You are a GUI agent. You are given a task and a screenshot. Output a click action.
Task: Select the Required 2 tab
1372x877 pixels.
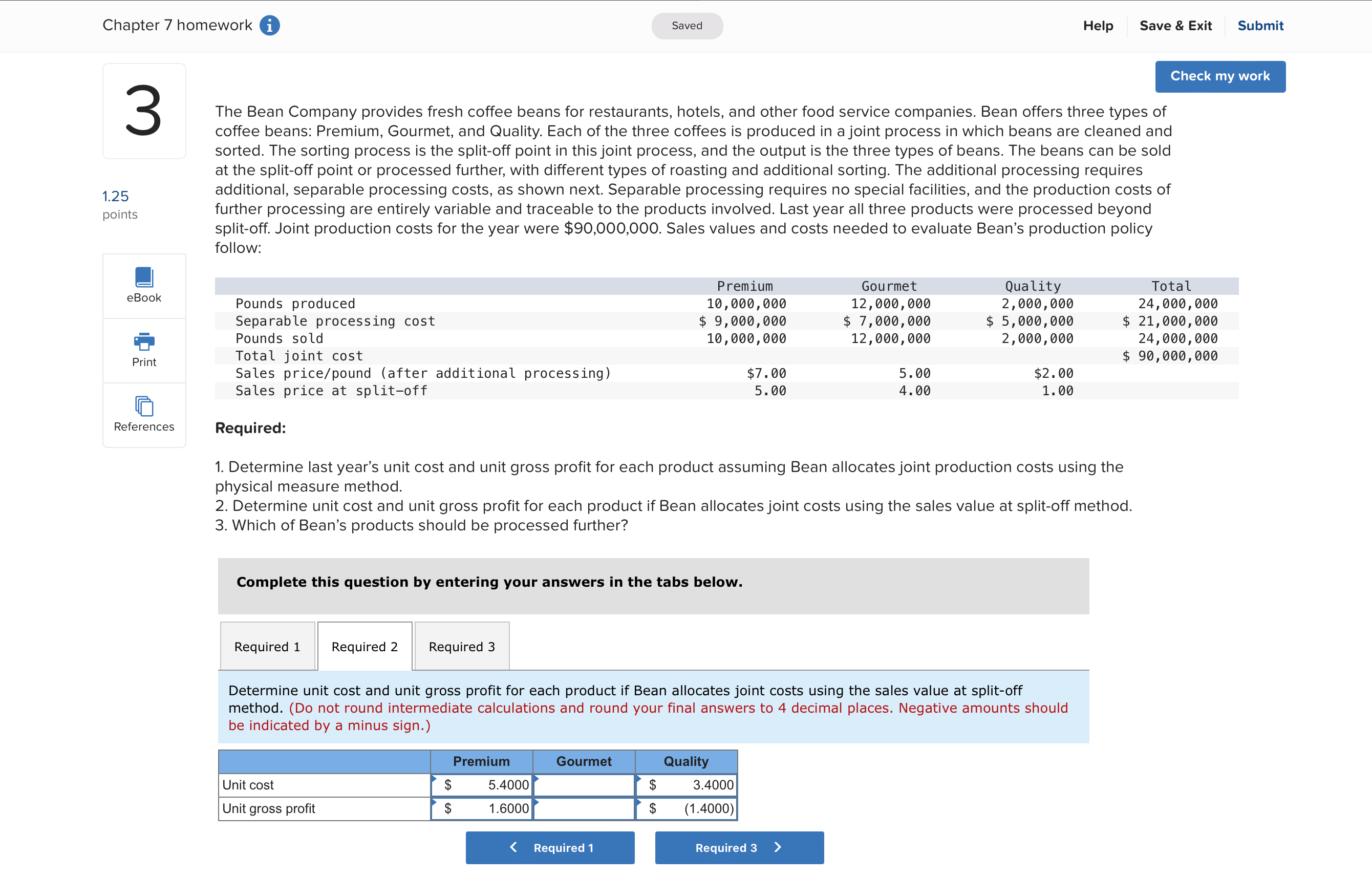[364, 646]
